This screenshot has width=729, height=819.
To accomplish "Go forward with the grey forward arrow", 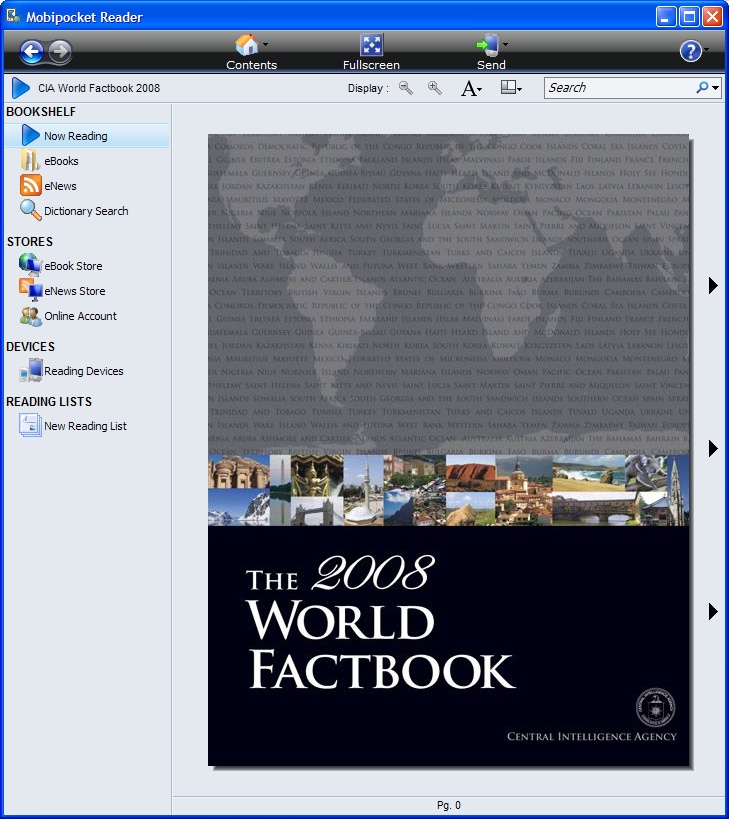I will click(x=60, y=52).
